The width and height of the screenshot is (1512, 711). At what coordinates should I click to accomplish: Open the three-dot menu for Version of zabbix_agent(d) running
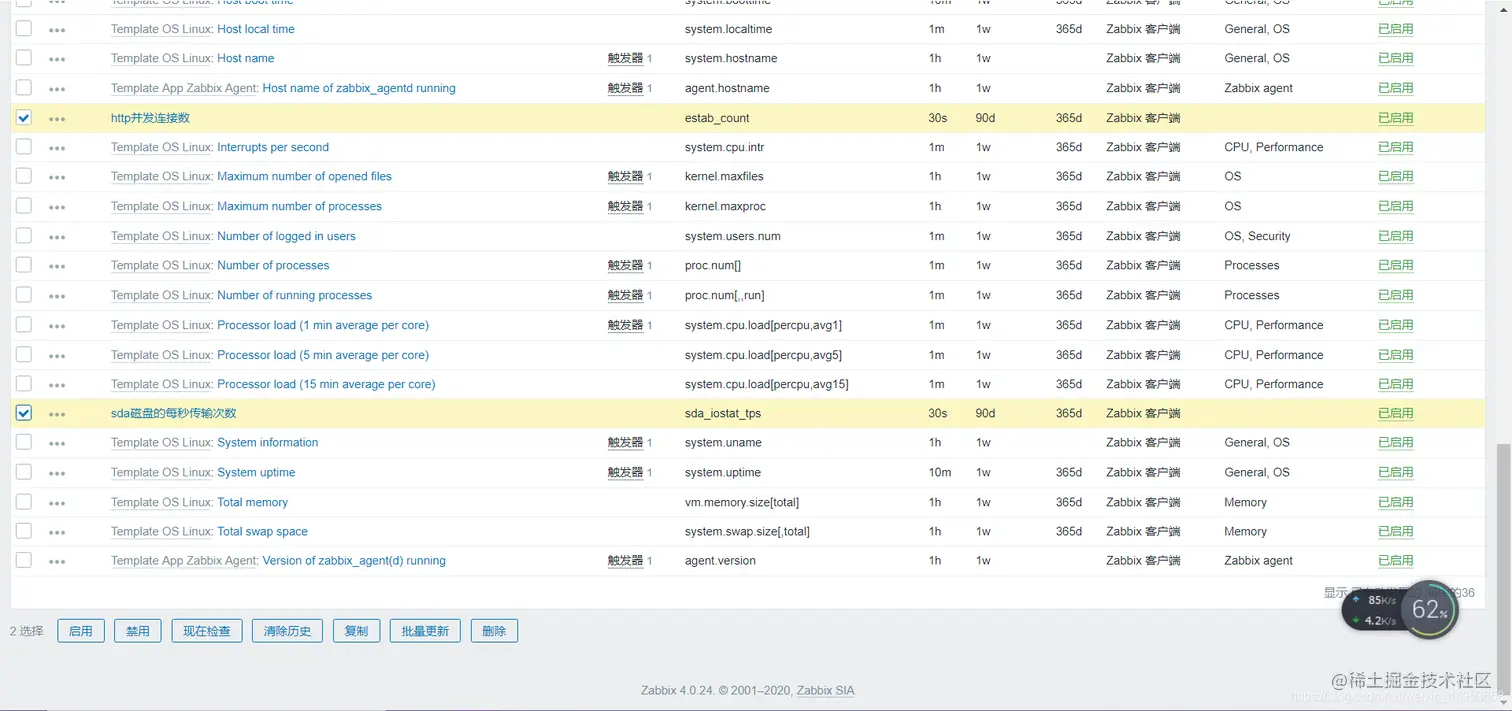click(57, 562)
